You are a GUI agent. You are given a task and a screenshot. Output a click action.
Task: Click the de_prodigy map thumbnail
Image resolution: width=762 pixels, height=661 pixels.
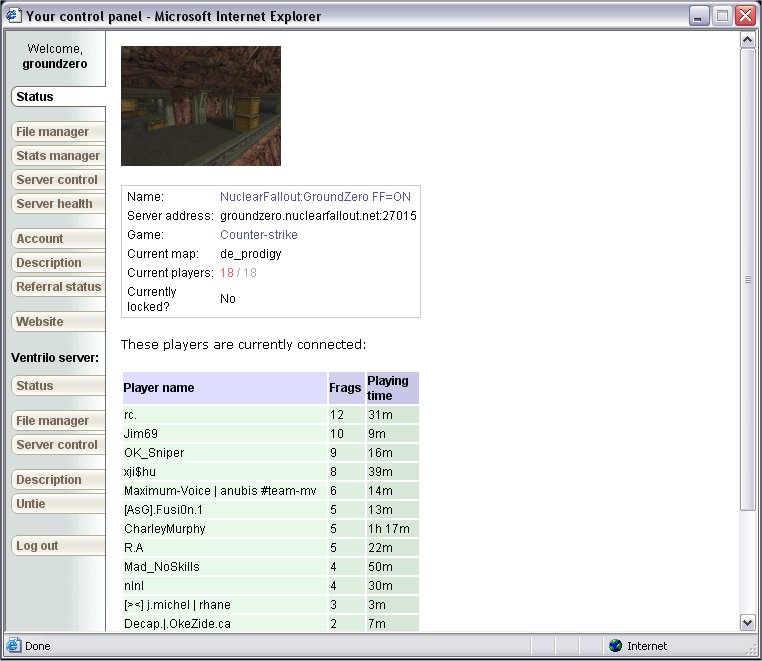201,106
